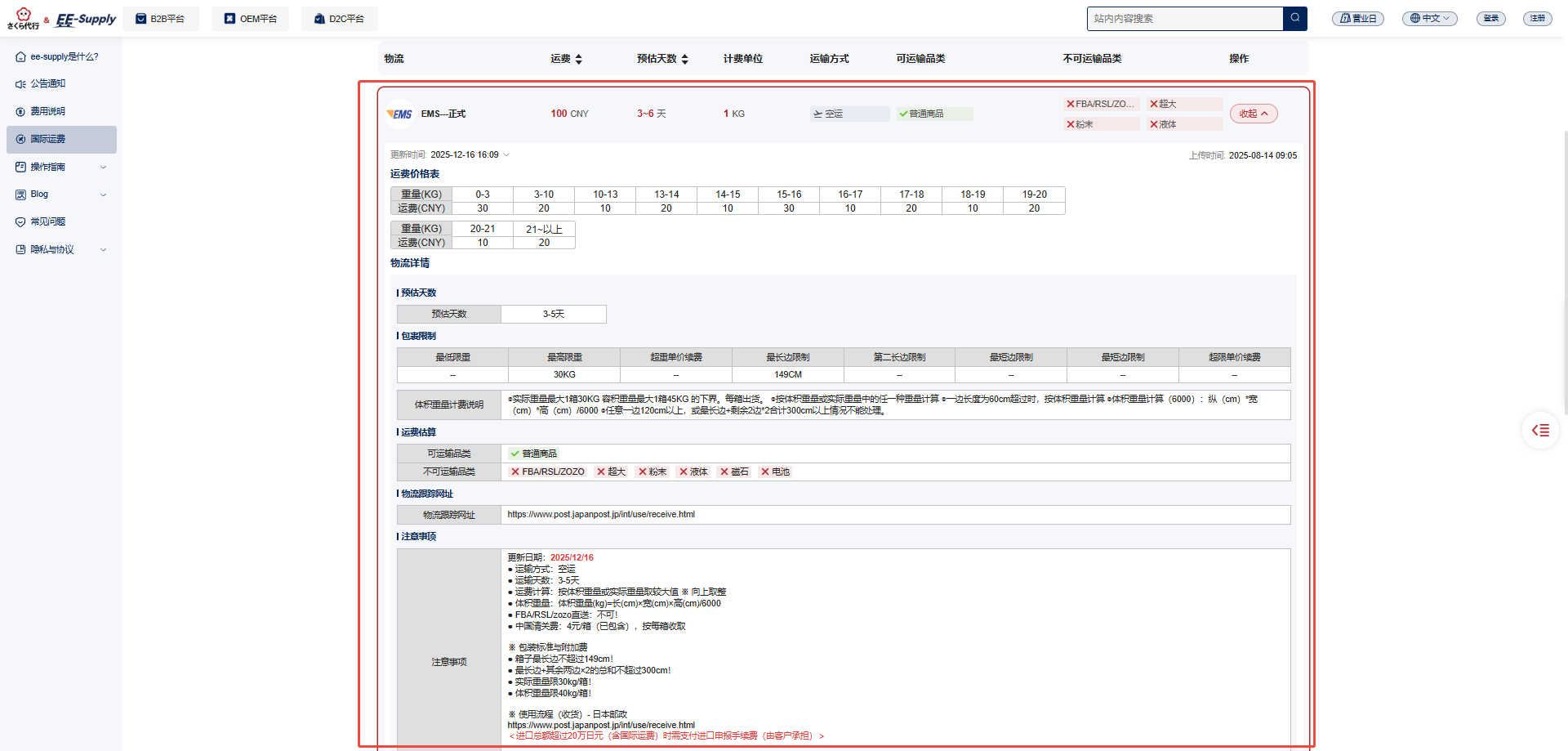1568x751 pixels.
Task: Click the 注册 button
Action: pyautogui.click(x=1538, y=18)
